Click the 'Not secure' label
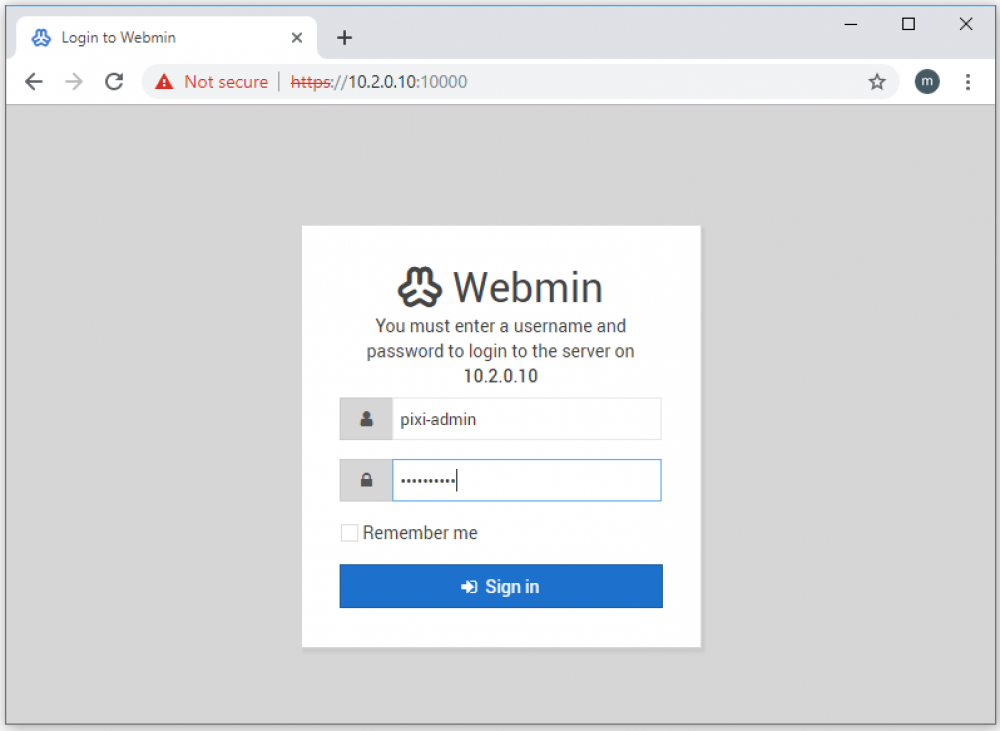The height and width of the screenshot is (731, 1000). (226, 82)
